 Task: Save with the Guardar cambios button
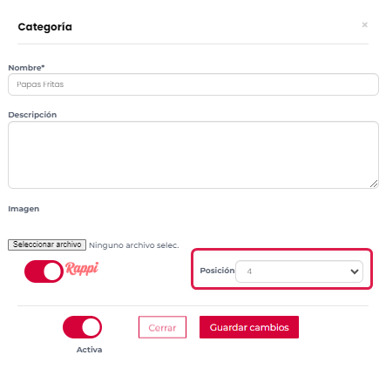pos(249,327)
